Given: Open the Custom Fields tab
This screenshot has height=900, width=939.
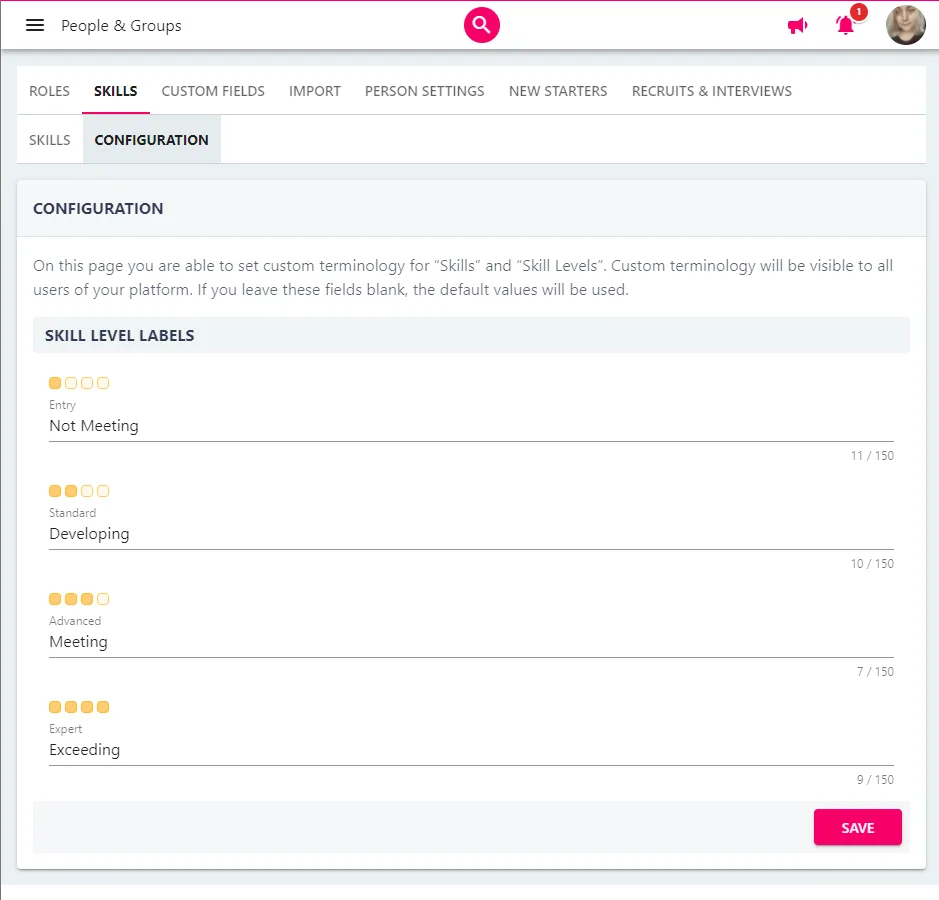Looking at the screenshot, I should click(x=213, y=91).
